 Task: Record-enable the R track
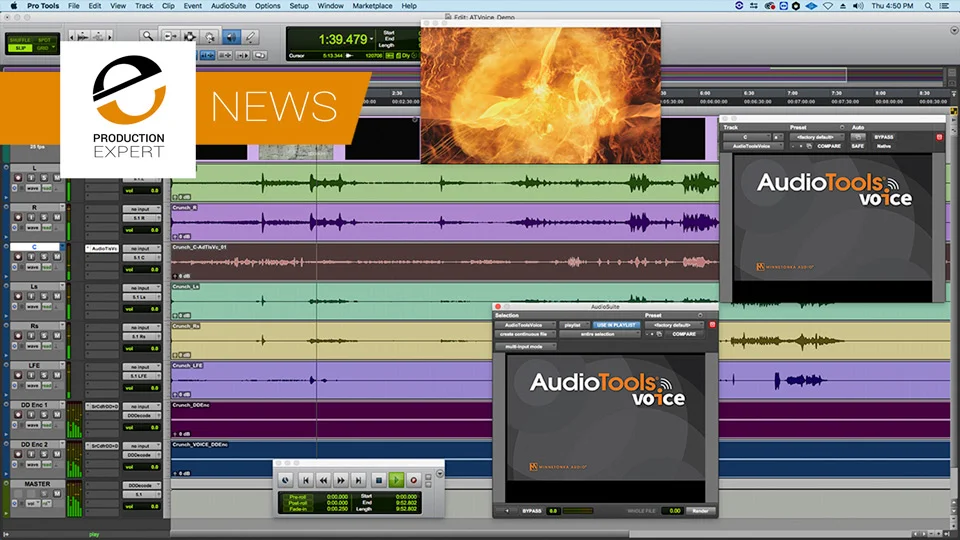[18, 217]
